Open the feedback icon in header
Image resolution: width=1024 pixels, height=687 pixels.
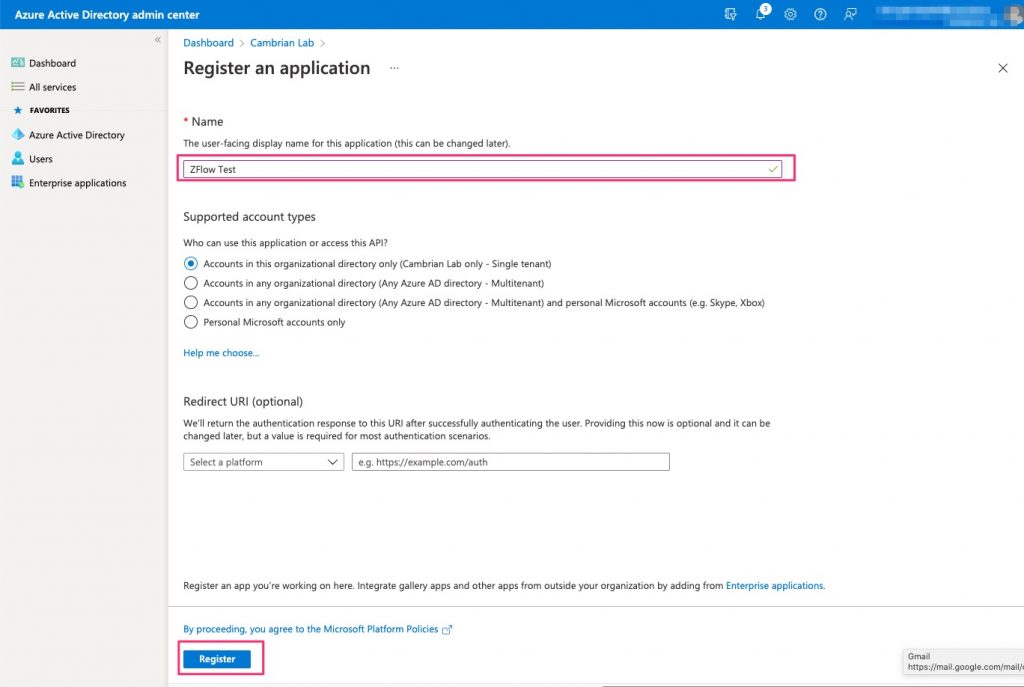(850, 14)
